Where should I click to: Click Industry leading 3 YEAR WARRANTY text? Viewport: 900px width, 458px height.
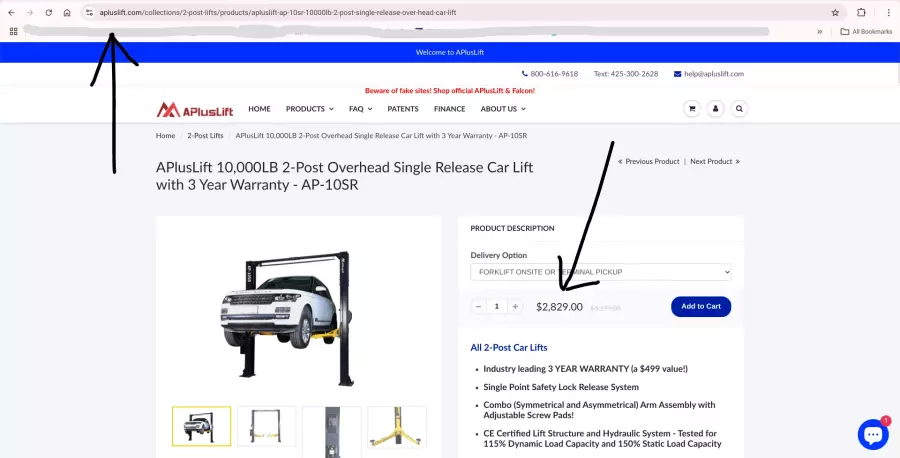coord(585,368)
